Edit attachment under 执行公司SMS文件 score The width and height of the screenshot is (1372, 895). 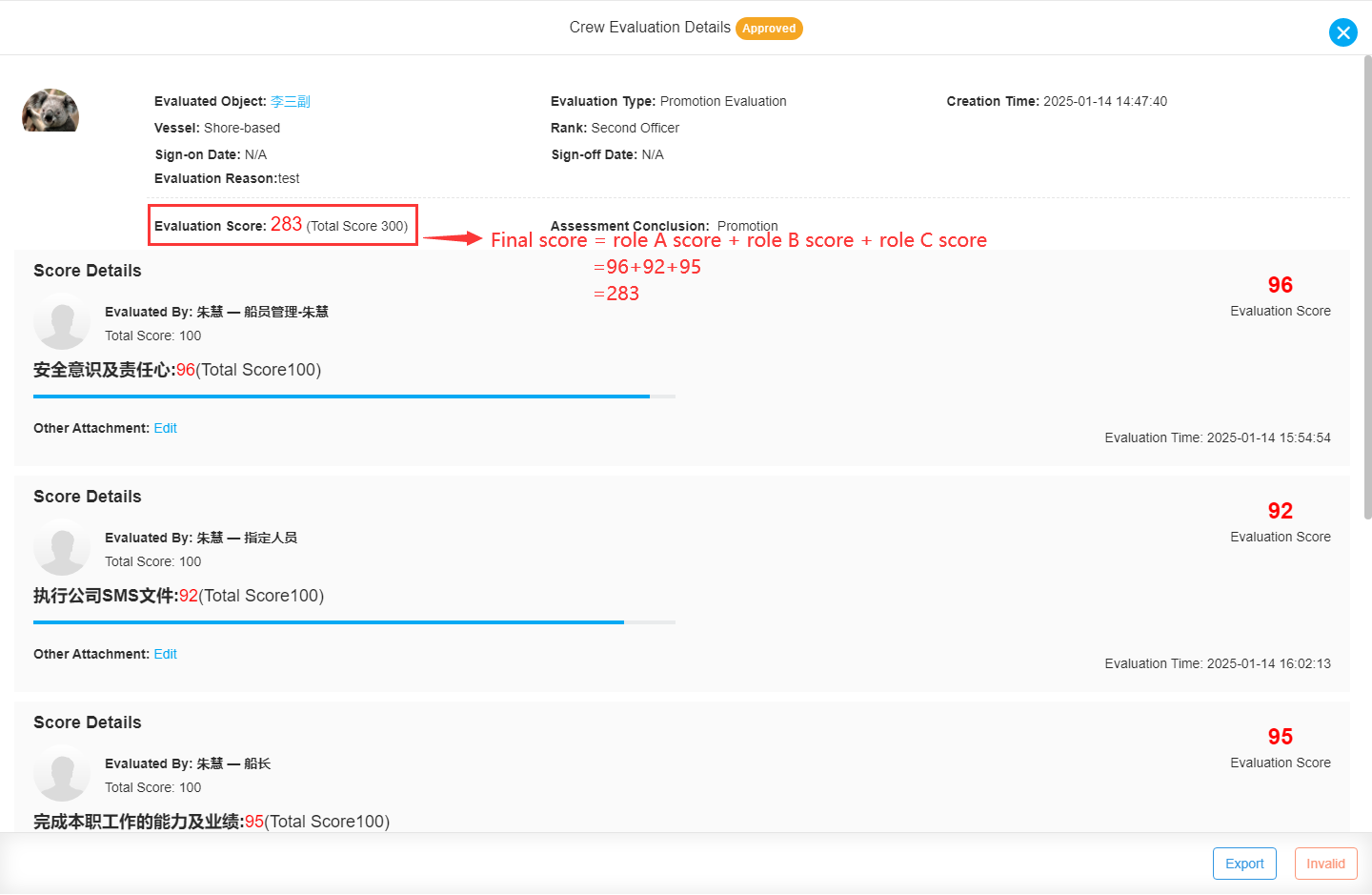tap(166, 654)
